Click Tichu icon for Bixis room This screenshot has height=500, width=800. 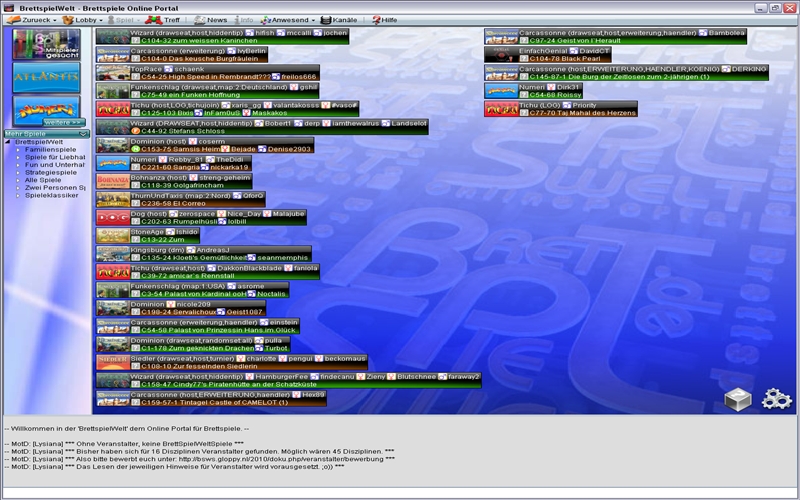tap(113, 109)
